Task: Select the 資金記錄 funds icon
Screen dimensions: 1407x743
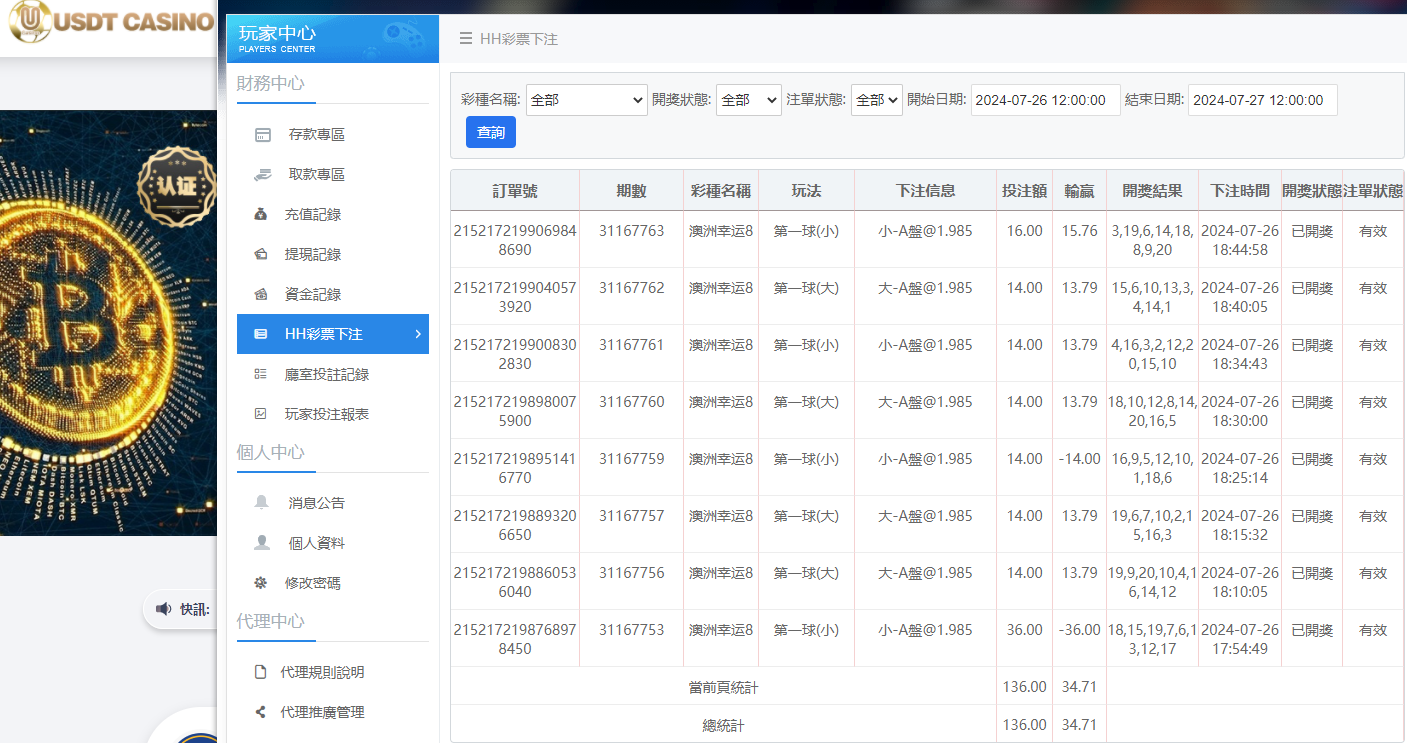Action: [262, 293]
